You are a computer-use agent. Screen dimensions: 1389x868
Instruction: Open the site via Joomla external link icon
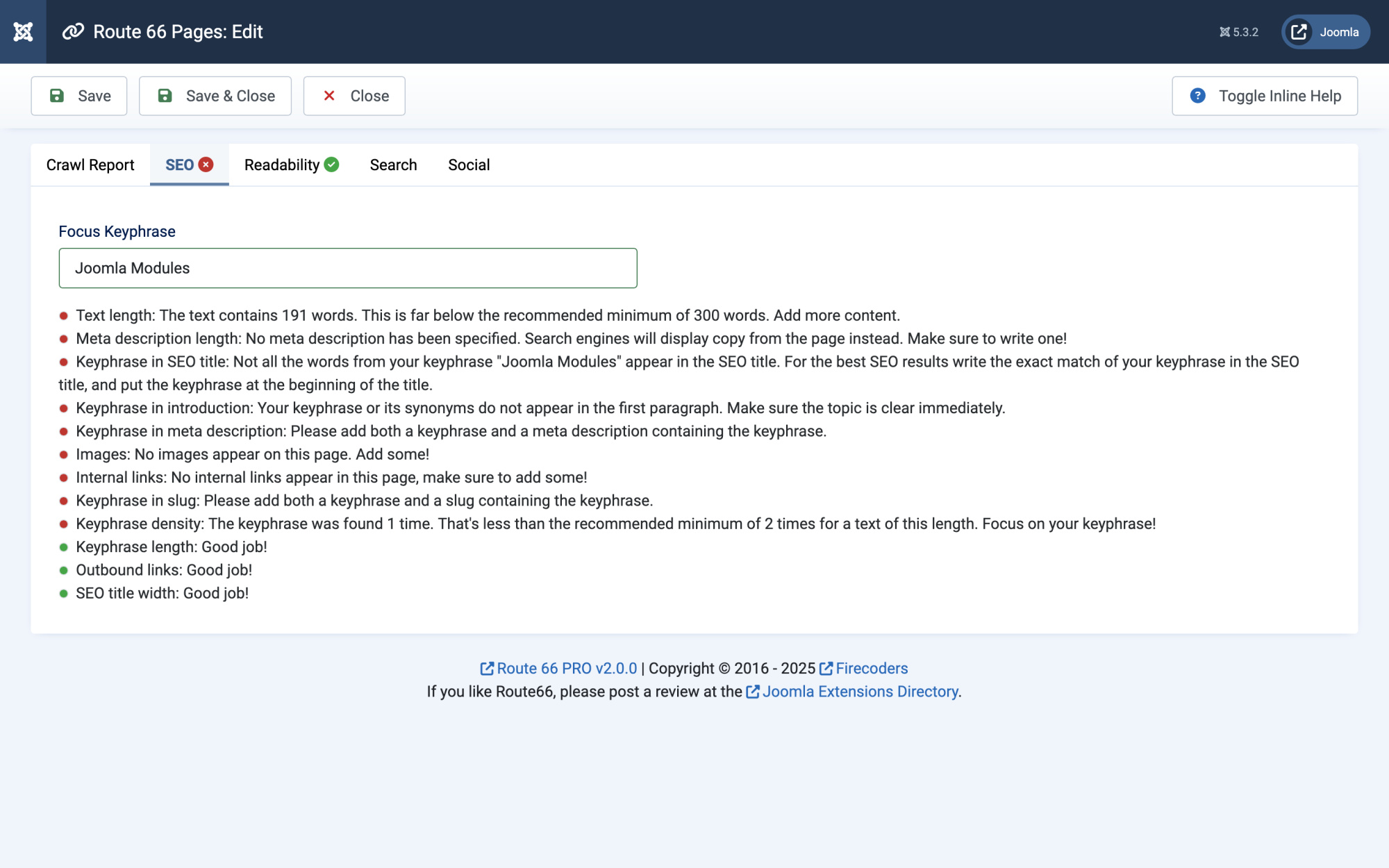pos(1299,32)
